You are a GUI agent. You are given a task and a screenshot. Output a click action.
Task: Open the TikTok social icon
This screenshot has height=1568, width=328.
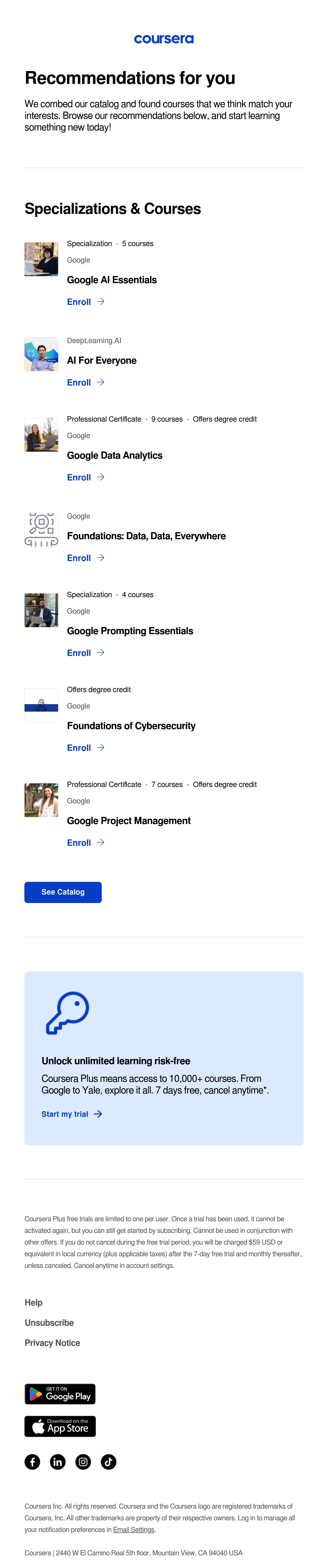(108, 1461)
